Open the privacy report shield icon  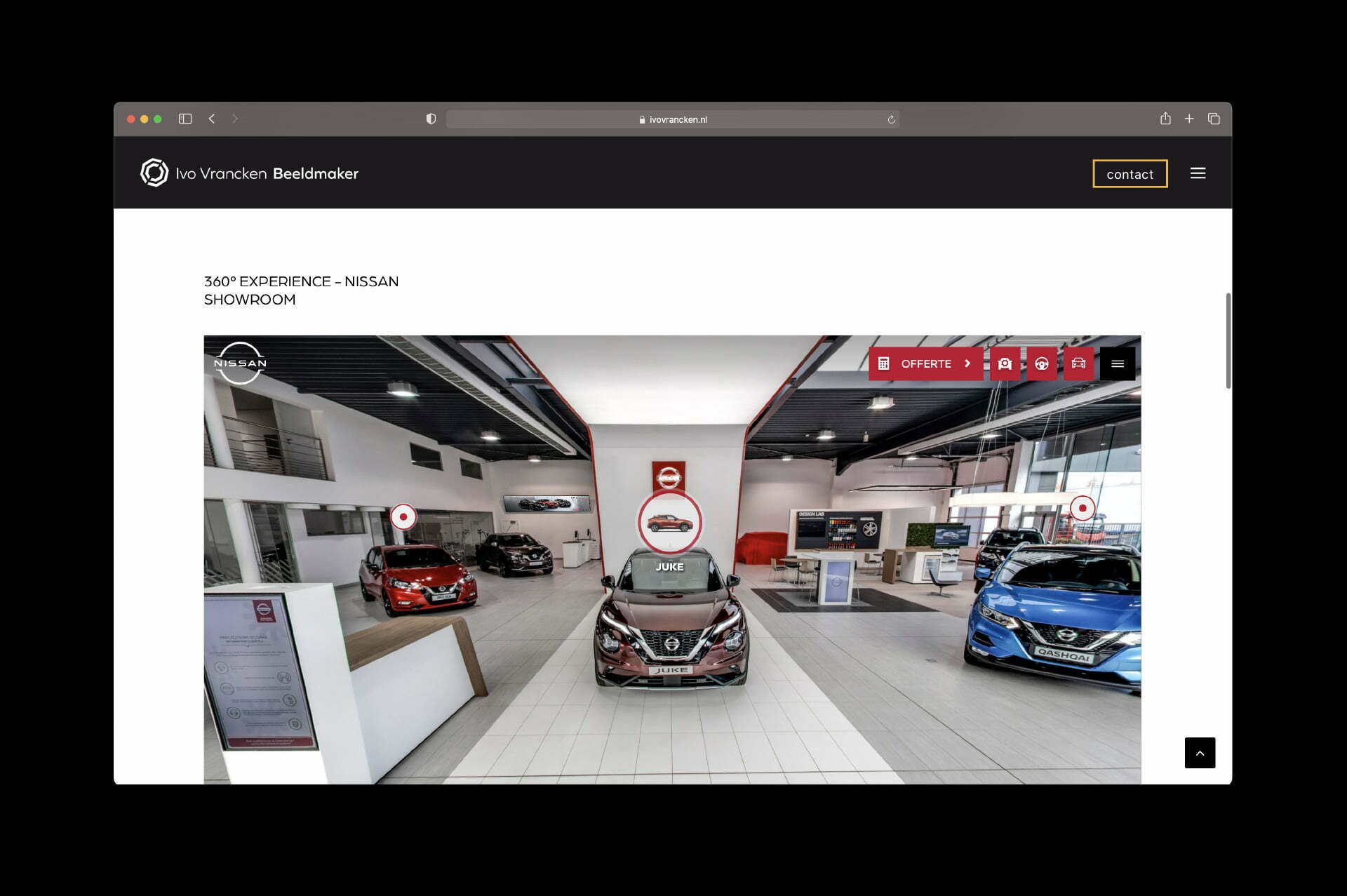431,119
